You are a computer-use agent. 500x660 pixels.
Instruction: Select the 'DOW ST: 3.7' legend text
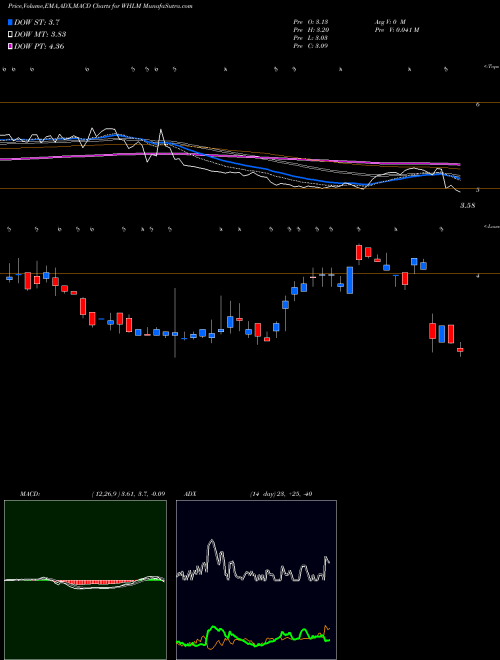coord(37,22)
